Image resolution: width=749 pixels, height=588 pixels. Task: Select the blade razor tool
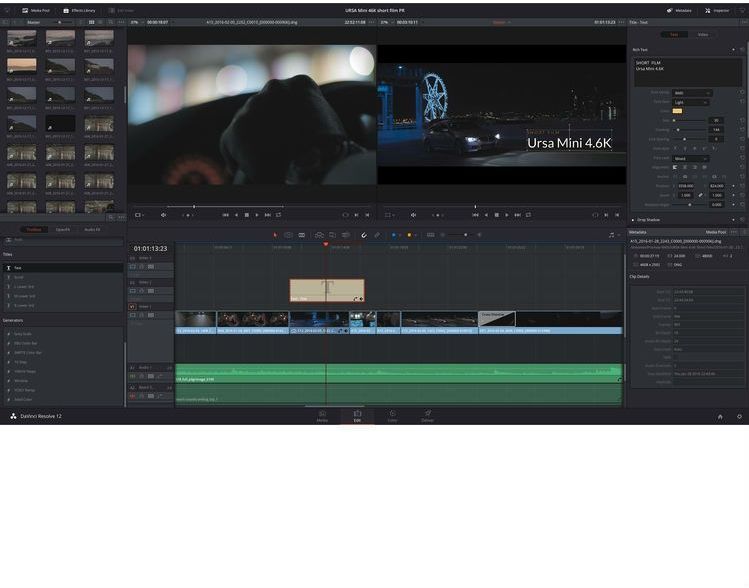(301, 235)
